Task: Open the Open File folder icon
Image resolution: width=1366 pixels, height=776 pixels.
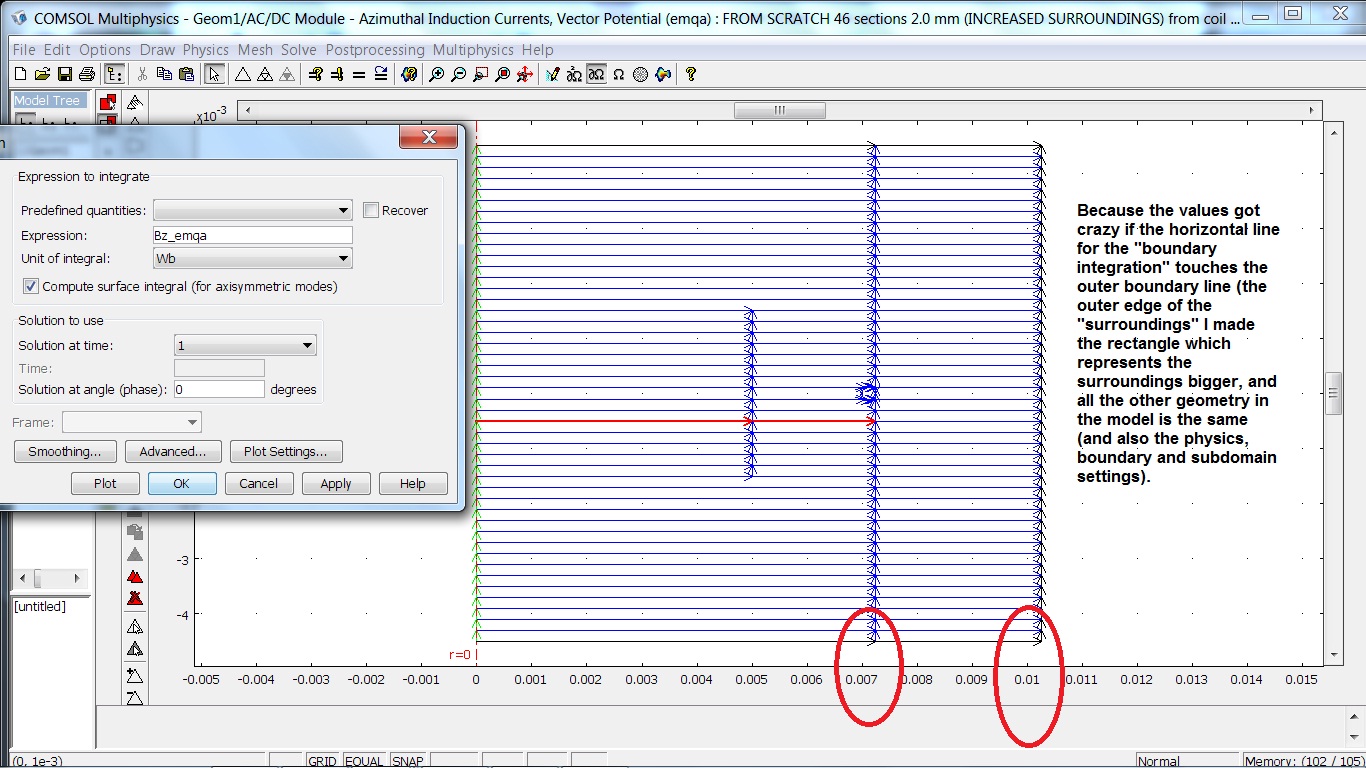Action: click(x=42, y=74)
